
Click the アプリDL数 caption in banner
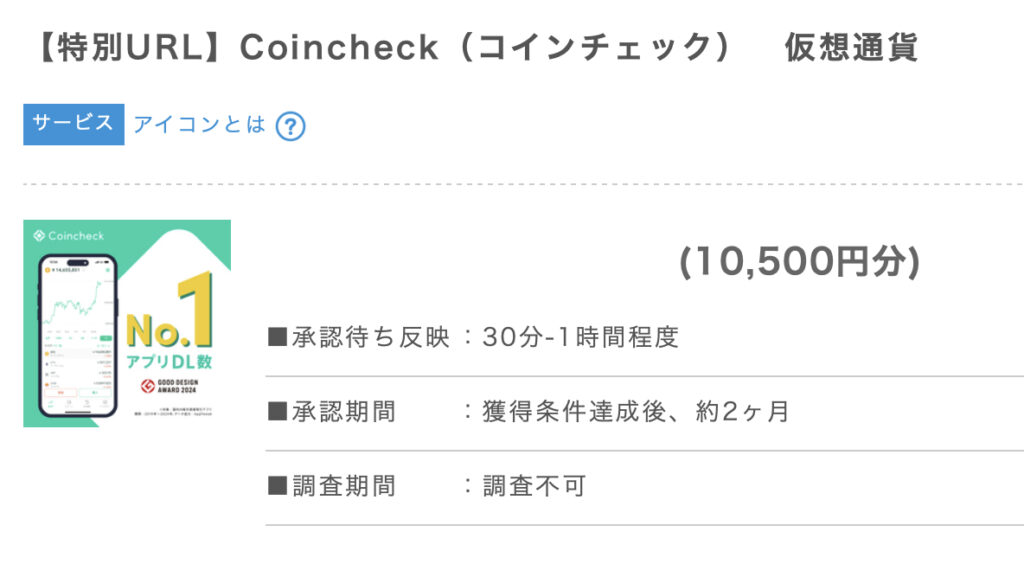[169, 361]
